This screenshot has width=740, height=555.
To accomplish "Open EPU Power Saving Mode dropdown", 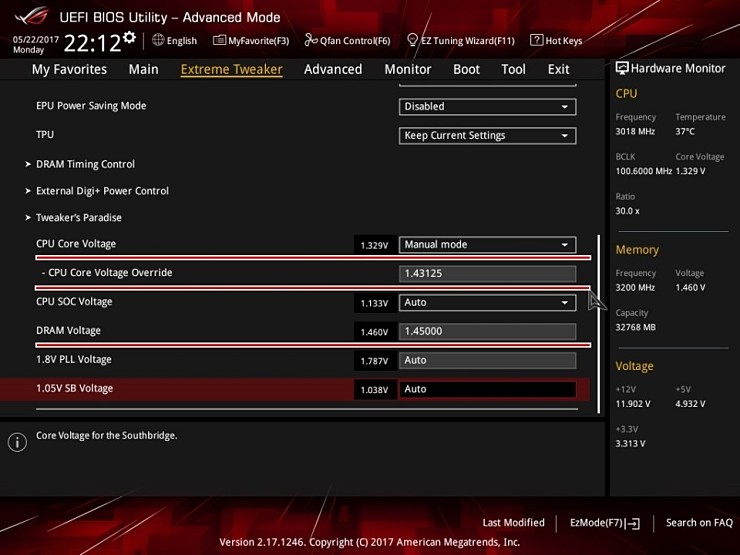I will pyautogui.click(x=487, y=107).
